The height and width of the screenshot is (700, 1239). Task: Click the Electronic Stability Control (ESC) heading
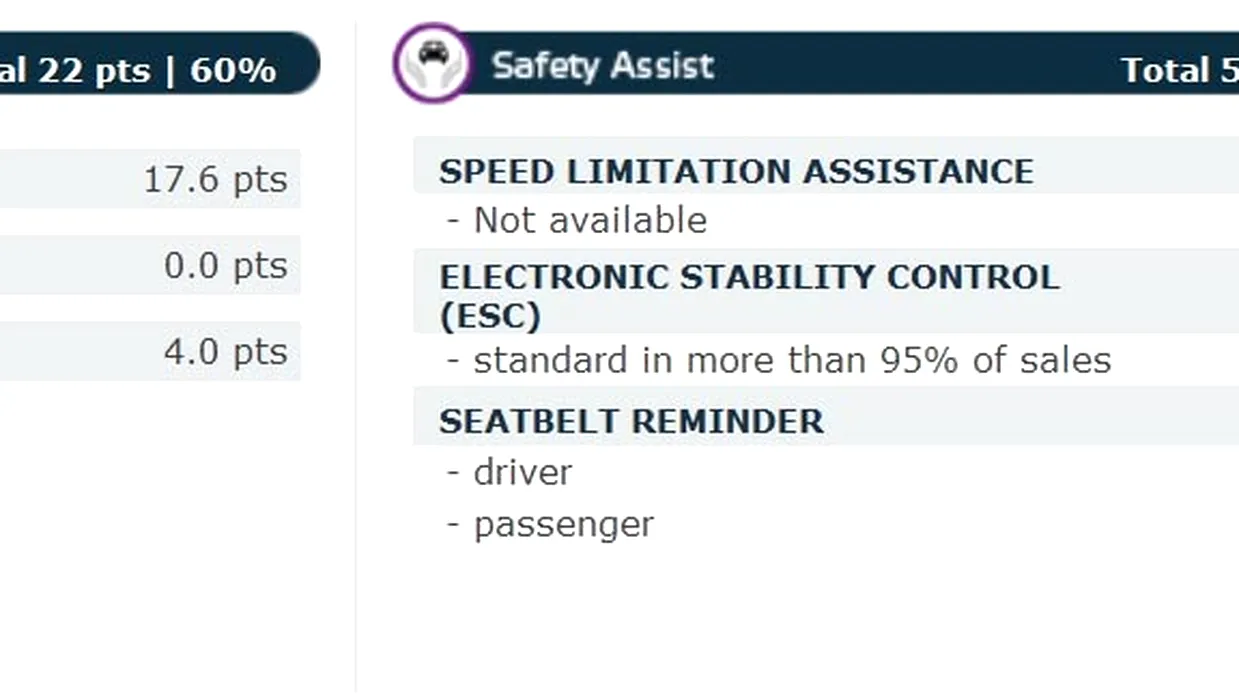coord(749,296)
